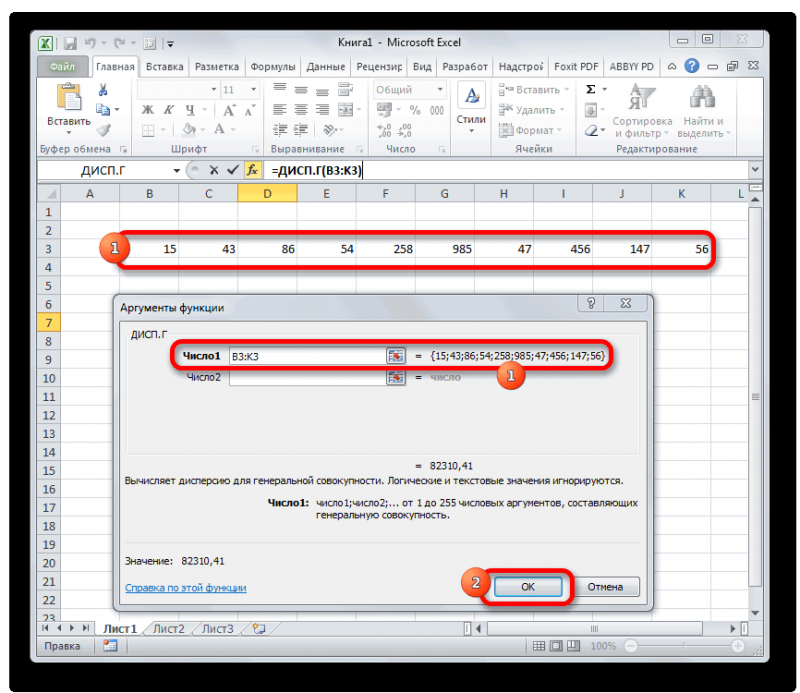Switch to the Разметка tab
The width and height of the screenshot is (800, 693).
217,67
